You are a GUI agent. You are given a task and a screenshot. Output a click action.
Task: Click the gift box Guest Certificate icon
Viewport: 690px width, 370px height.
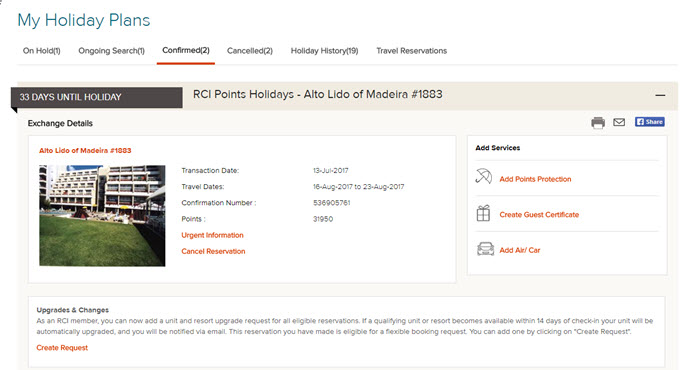483,213
